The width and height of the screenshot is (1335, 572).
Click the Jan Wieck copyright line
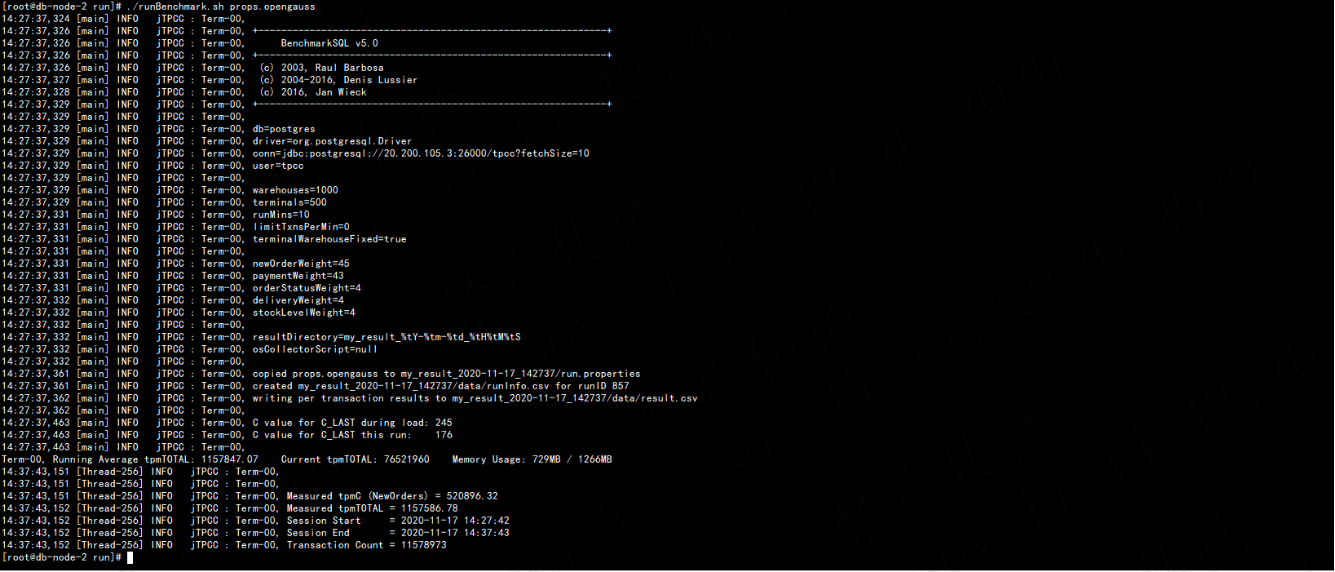(x=313, y=92)
